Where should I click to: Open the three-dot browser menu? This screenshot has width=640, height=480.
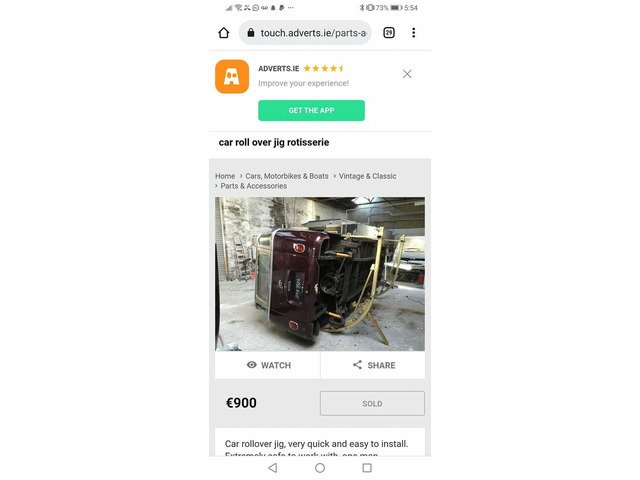point(413,33)
